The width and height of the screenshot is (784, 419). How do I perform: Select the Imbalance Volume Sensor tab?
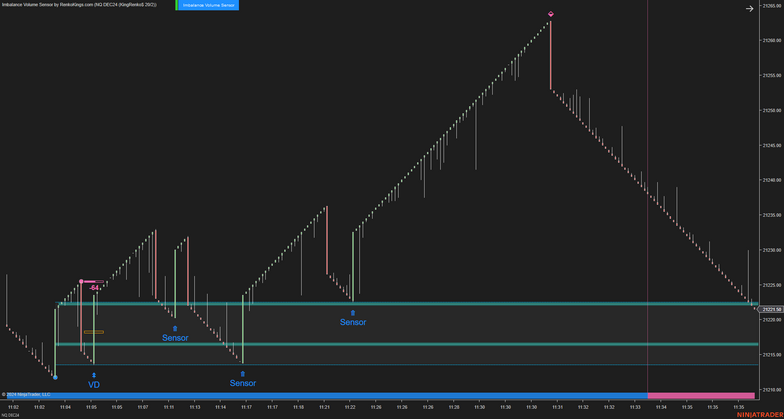pos(209,5)
